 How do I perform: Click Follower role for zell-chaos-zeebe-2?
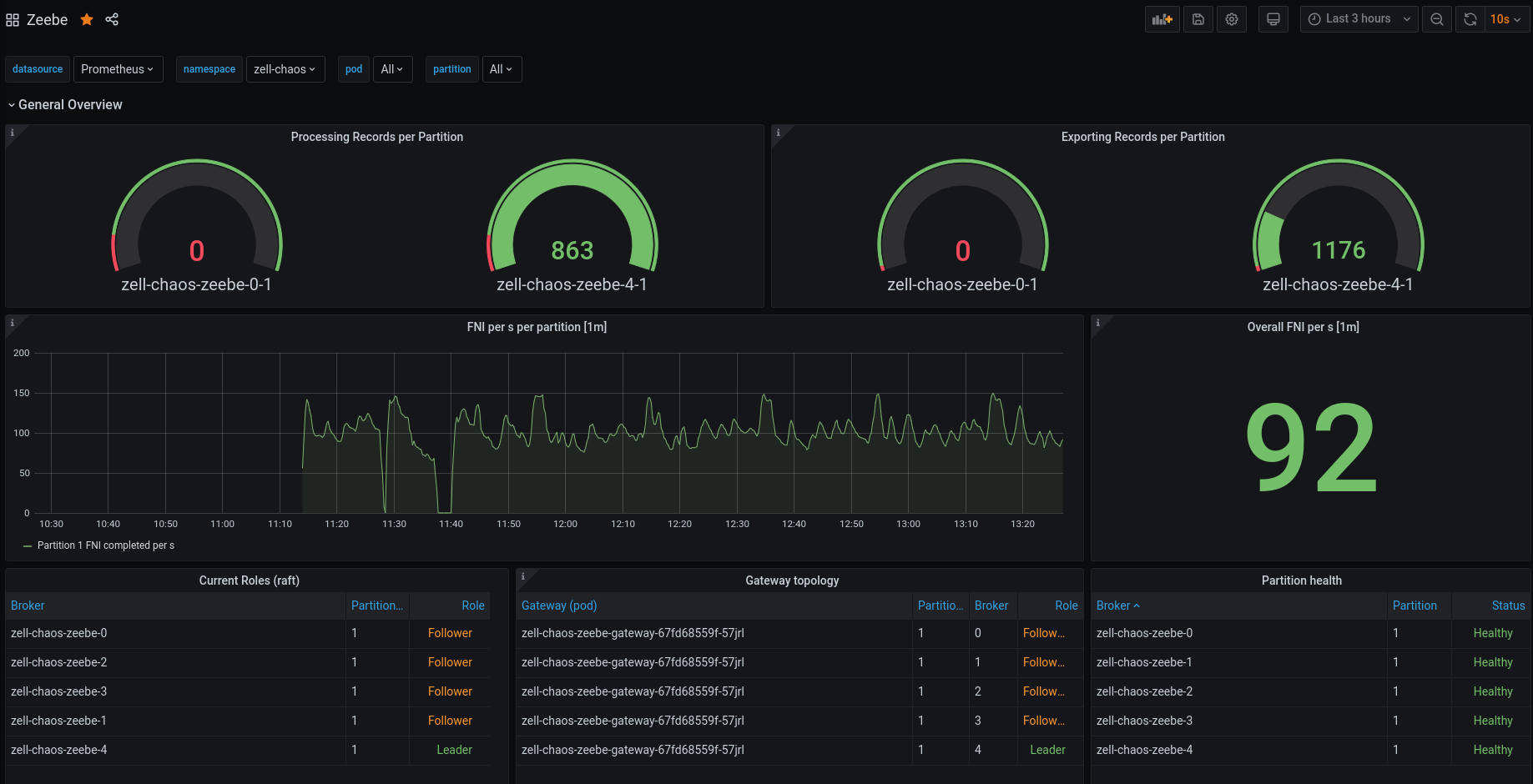[450, 662]
